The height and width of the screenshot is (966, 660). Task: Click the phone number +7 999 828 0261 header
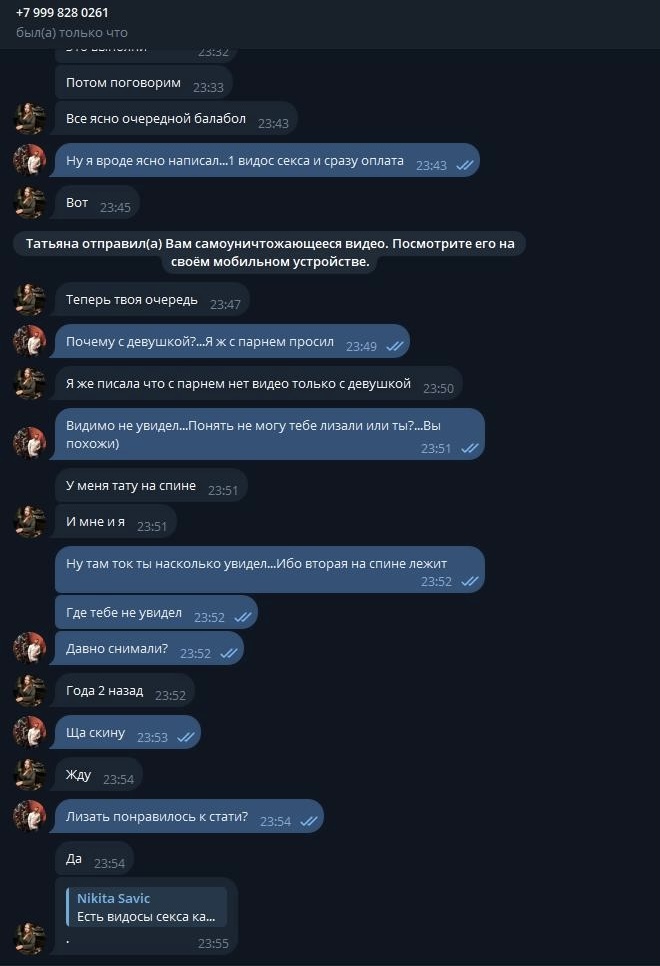(x=62, y=13)
